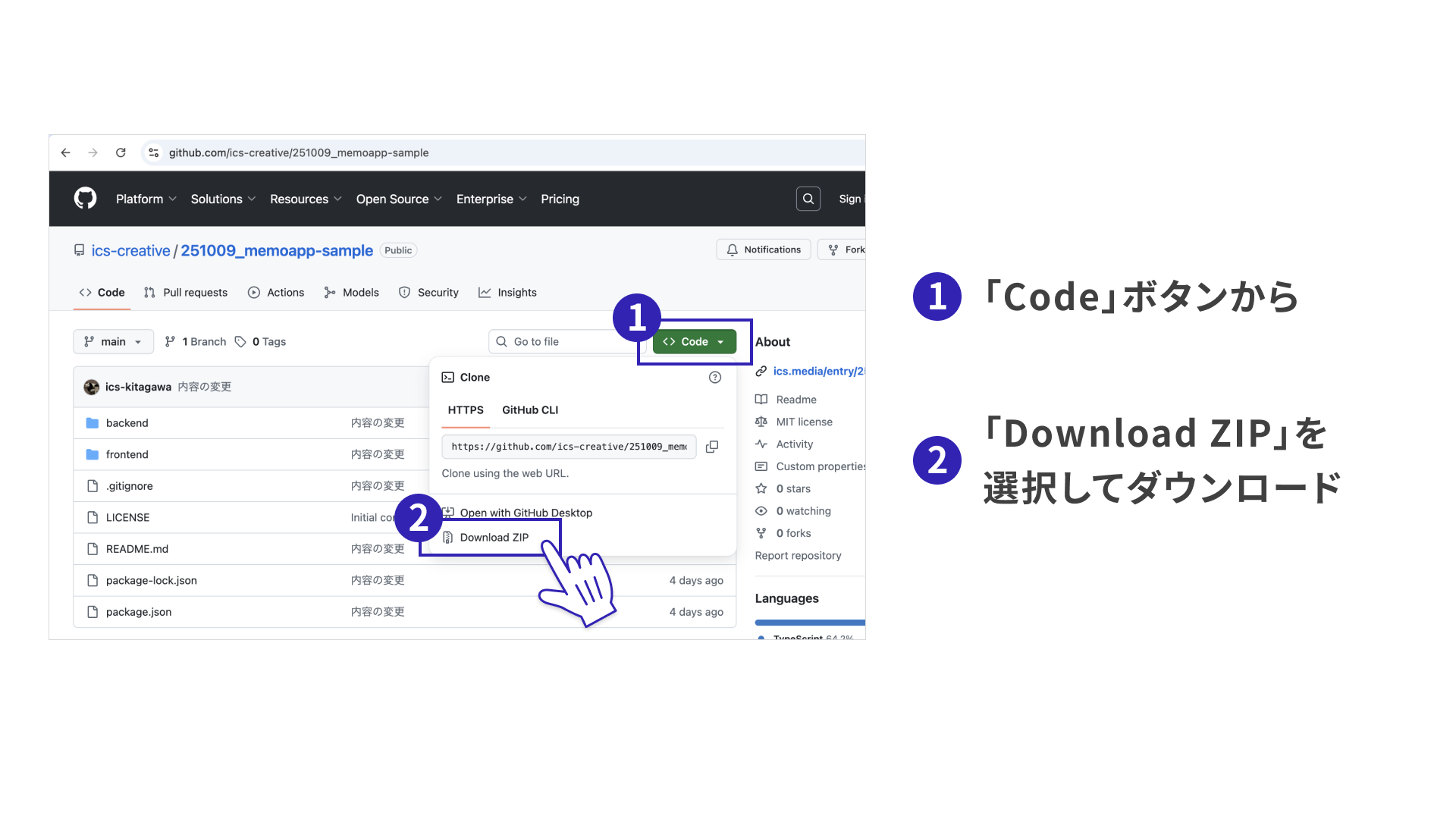Click Download ZIP option

point(494,538)
